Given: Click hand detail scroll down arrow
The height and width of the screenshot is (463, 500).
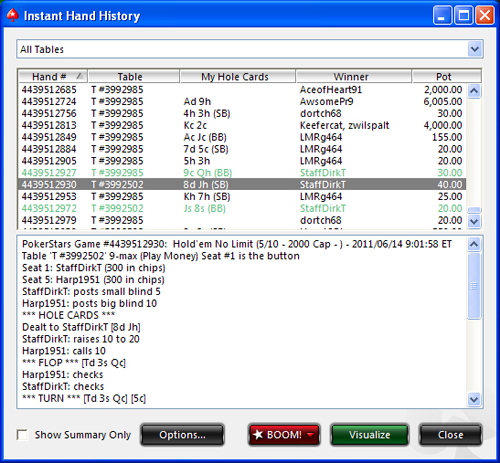Looking at the screenshot, I should (x=474, y=399).
